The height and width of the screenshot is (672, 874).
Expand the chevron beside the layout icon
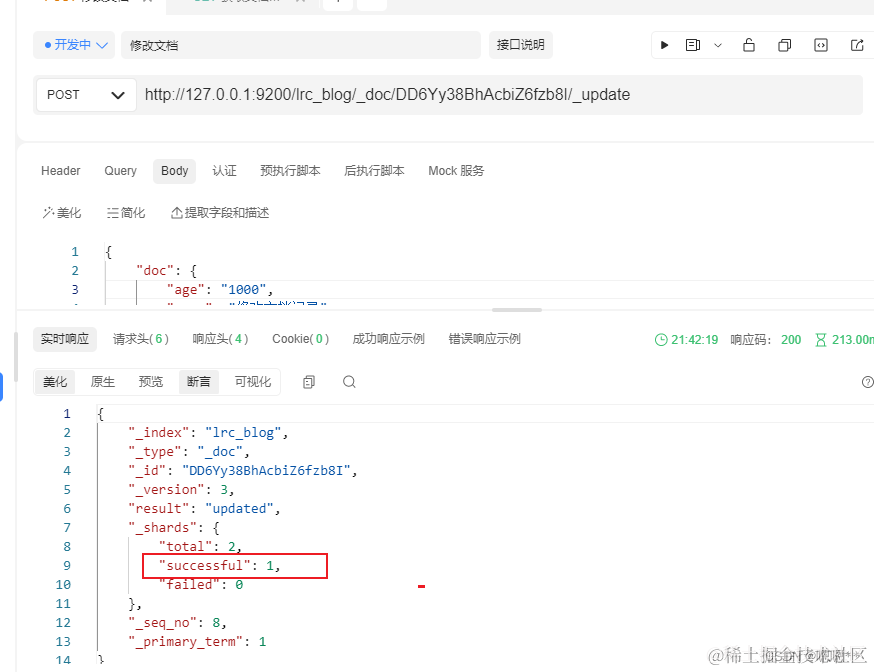point(717,44)
